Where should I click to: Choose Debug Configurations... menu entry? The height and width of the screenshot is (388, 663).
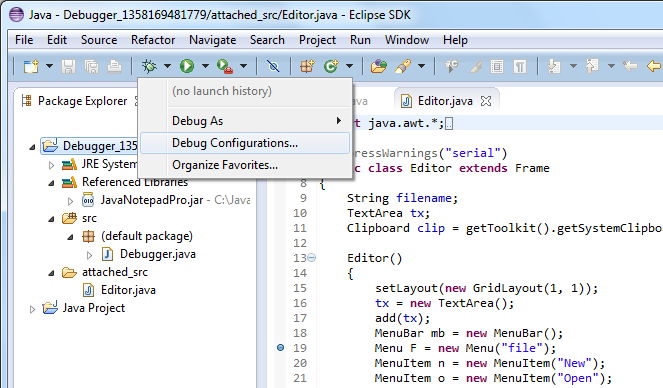245,143
